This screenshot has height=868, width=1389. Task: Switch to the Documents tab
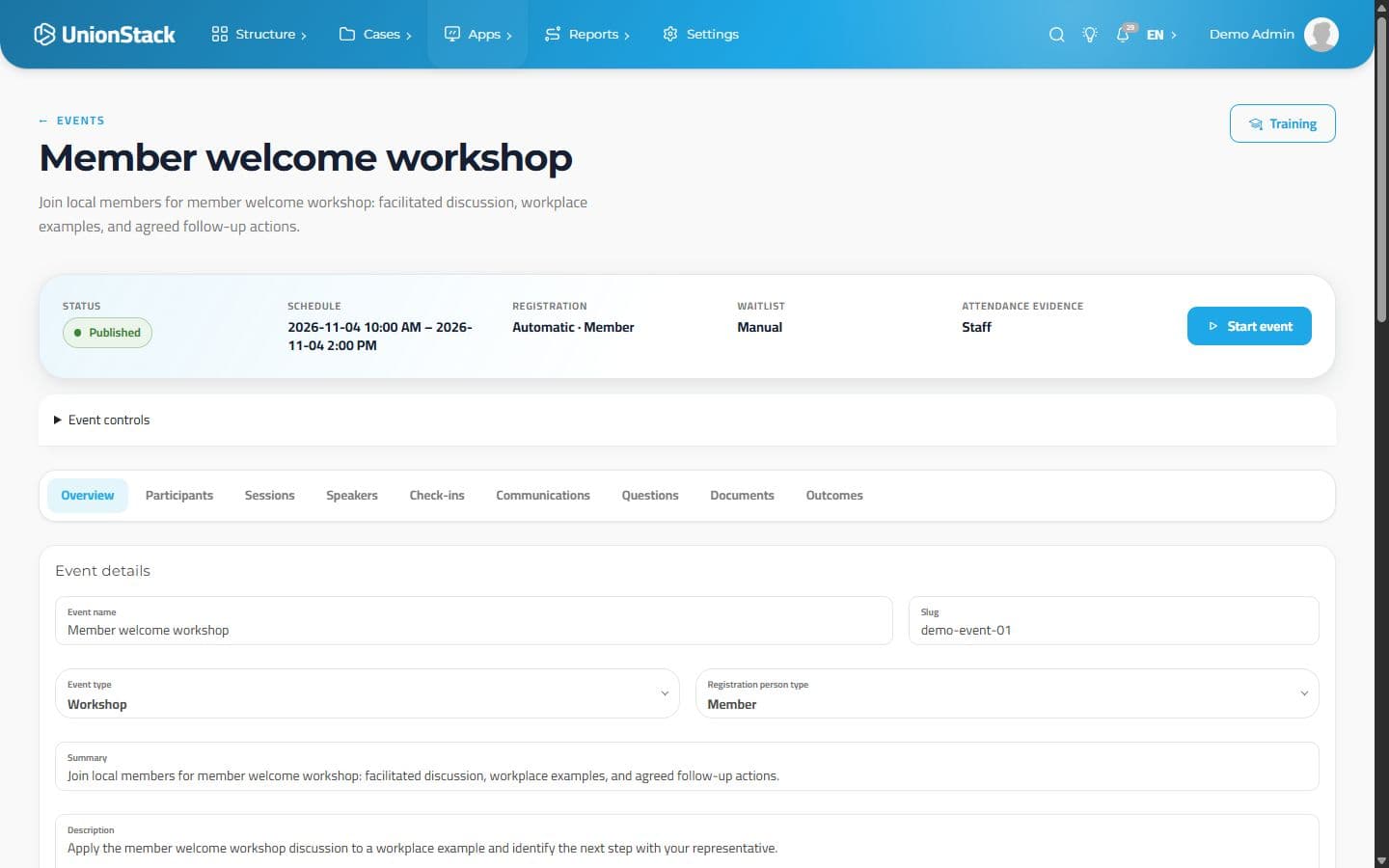742,496
